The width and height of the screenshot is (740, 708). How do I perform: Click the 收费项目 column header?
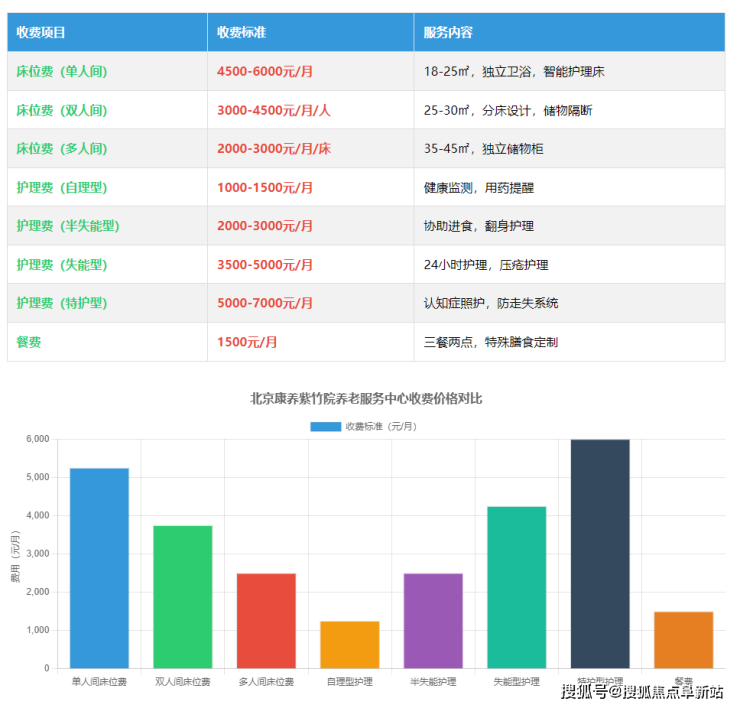click(41, 32)
